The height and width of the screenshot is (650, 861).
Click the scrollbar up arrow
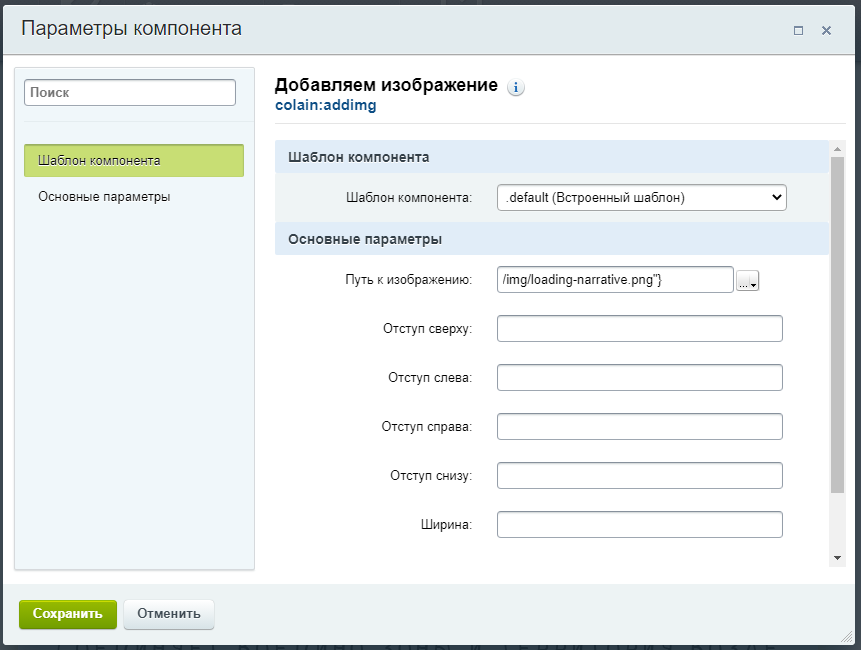(837, 148)
